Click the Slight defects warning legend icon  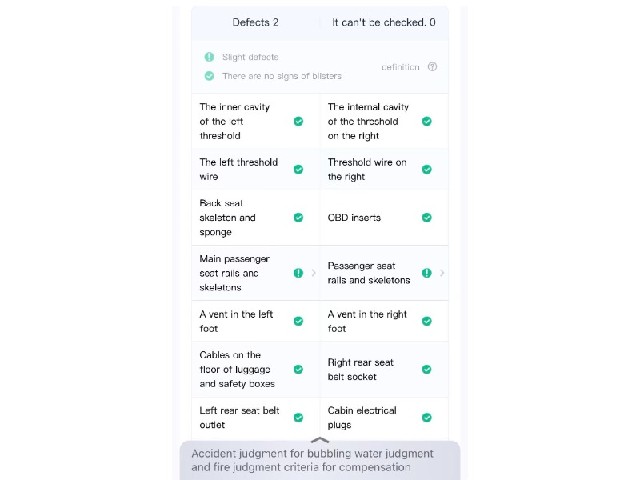point(209,57)
